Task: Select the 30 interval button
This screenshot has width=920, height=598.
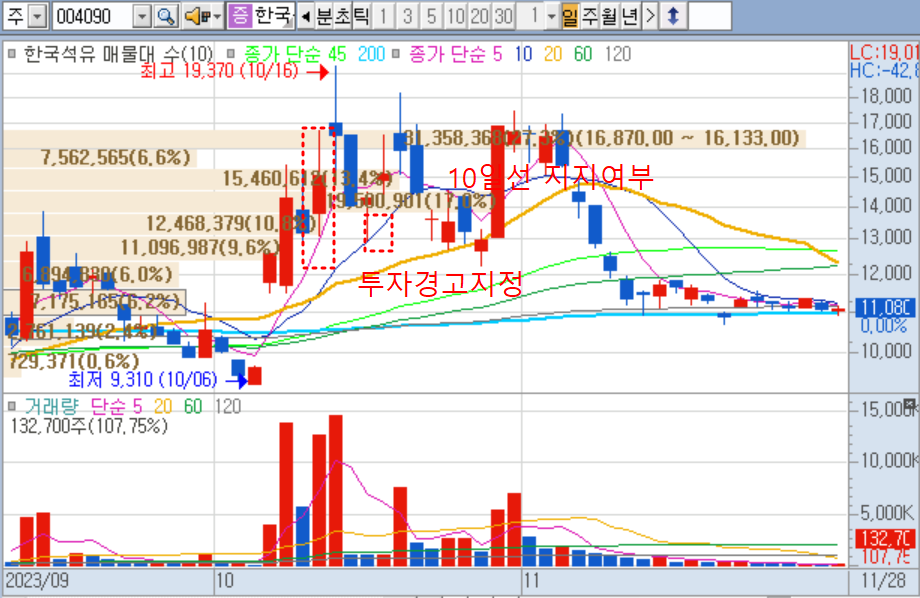Action: [503, 16]
